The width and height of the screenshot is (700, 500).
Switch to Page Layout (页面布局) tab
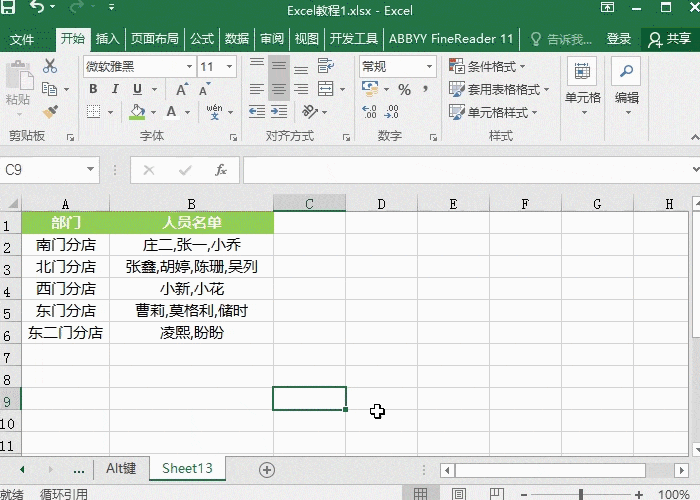[154, 39]
